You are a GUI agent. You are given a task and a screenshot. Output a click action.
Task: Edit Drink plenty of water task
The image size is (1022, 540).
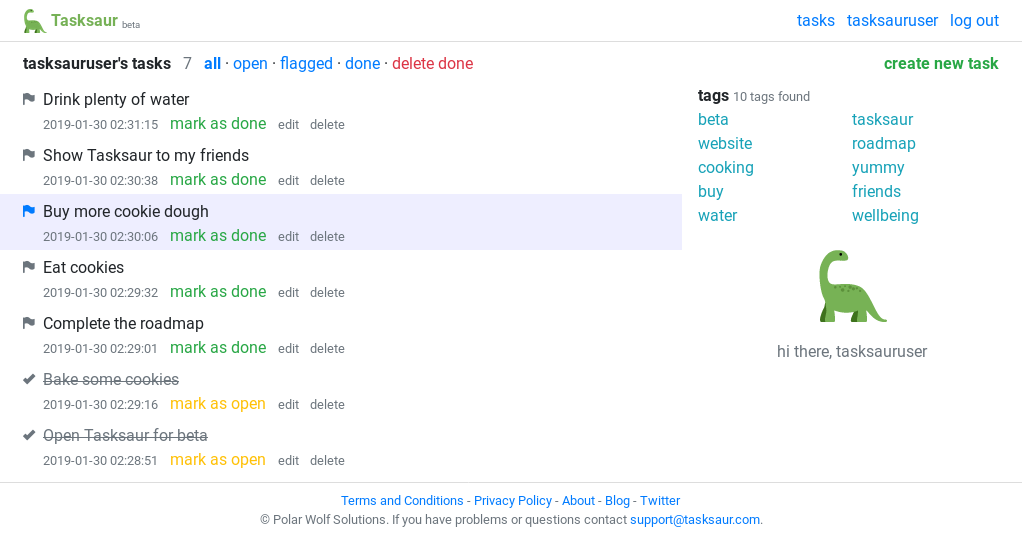click(289, 125)
